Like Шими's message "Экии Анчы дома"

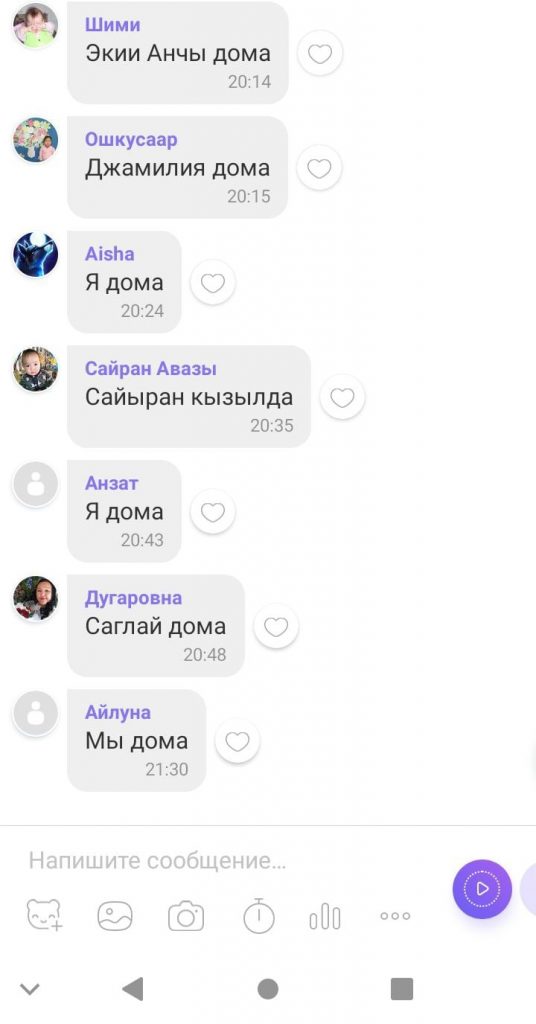click(320, 54)
